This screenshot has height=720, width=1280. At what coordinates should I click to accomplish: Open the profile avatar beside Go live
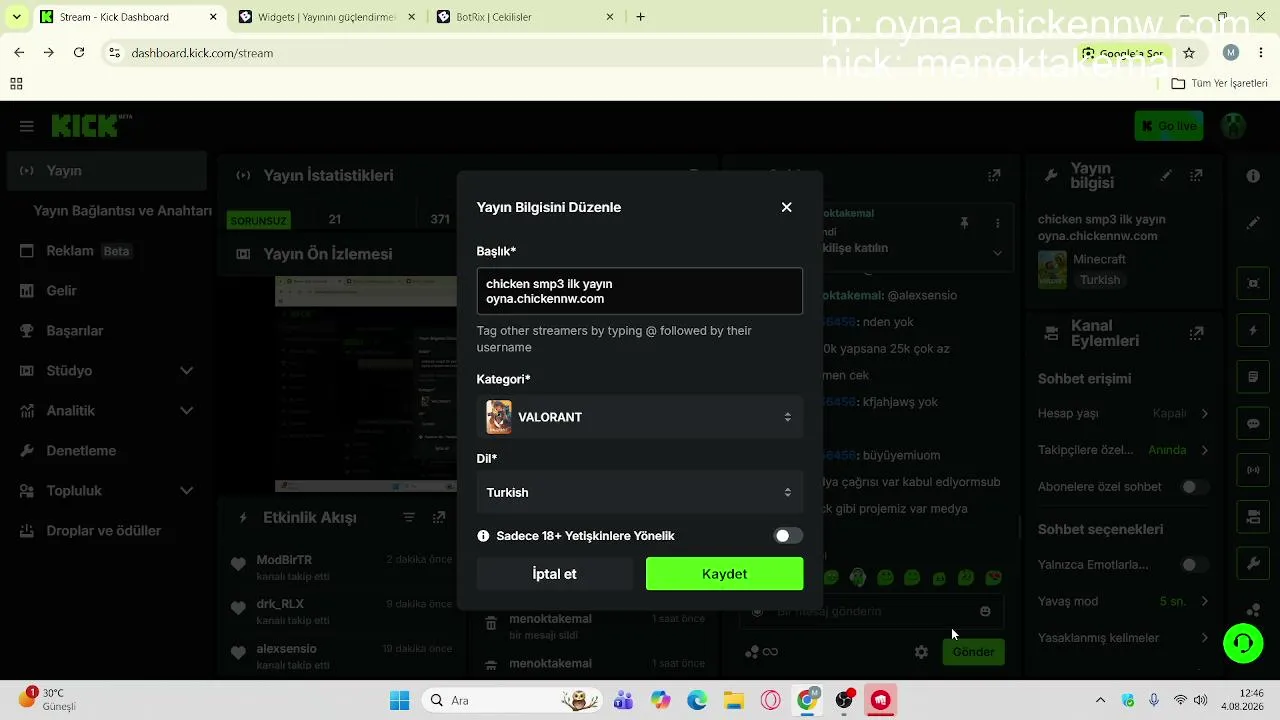(1234, 126)
